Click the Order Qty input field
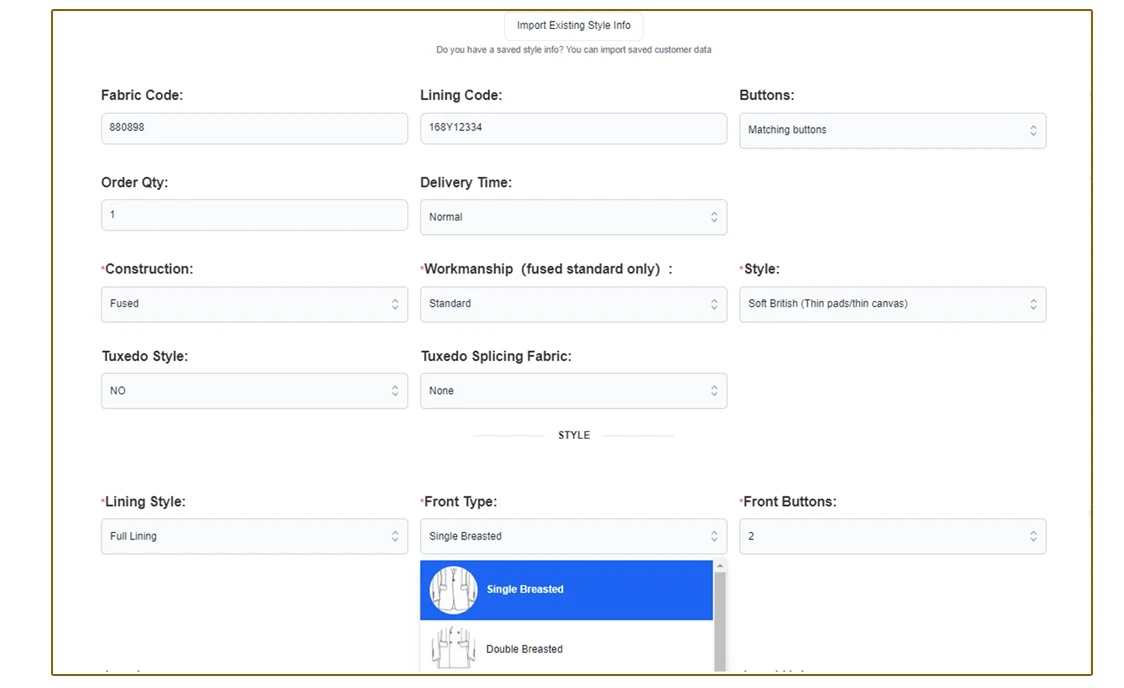The image size is (1124, 688). (x=254, y=215)
